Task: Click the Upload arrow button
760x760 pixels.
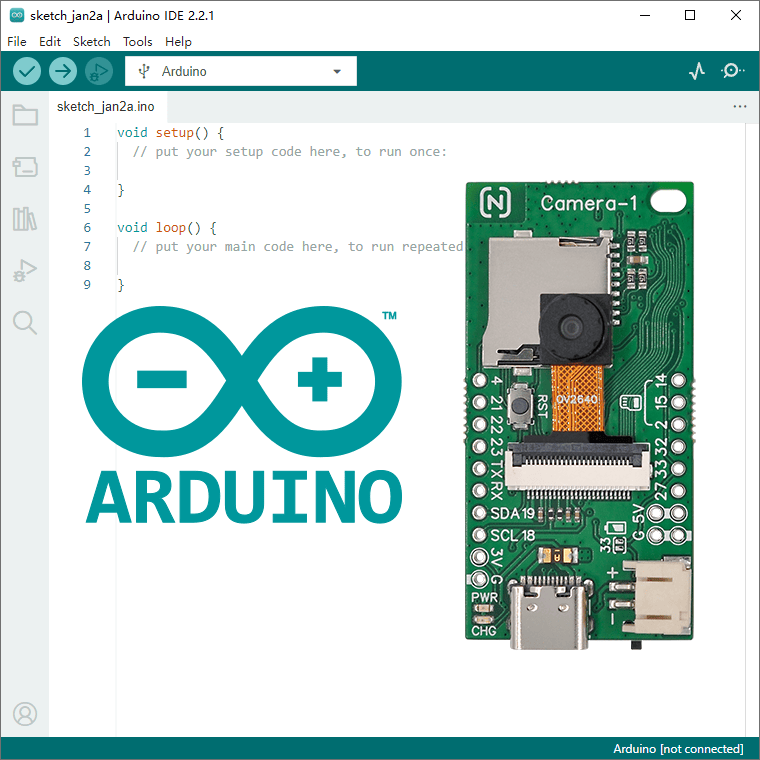Action: (63, 71)
